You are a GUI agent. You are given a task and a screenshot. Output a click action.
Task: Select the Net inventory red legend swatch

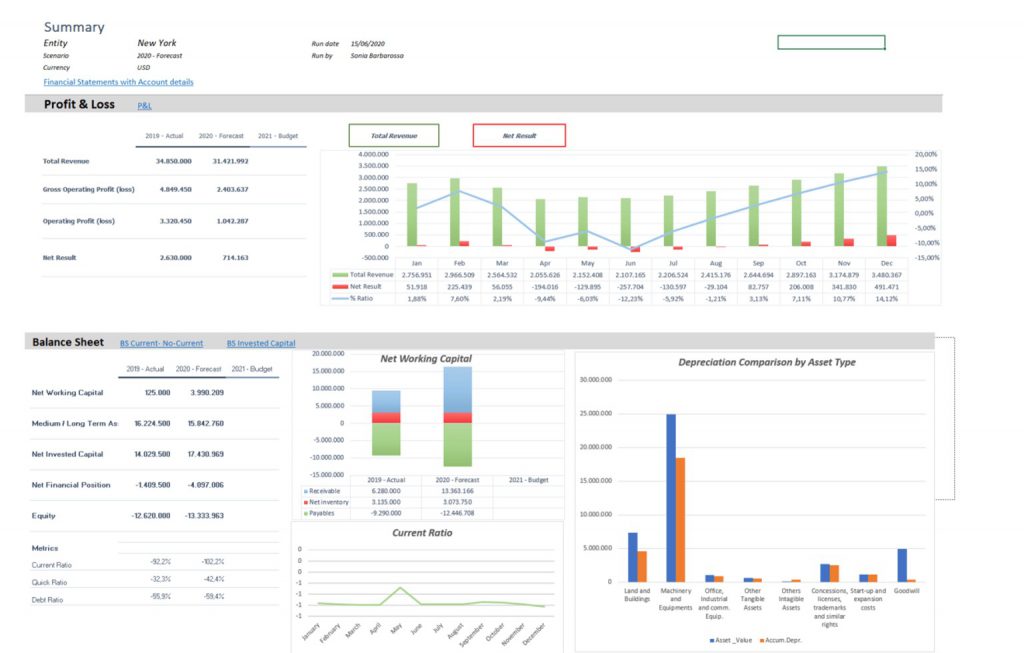pos(306,502)
